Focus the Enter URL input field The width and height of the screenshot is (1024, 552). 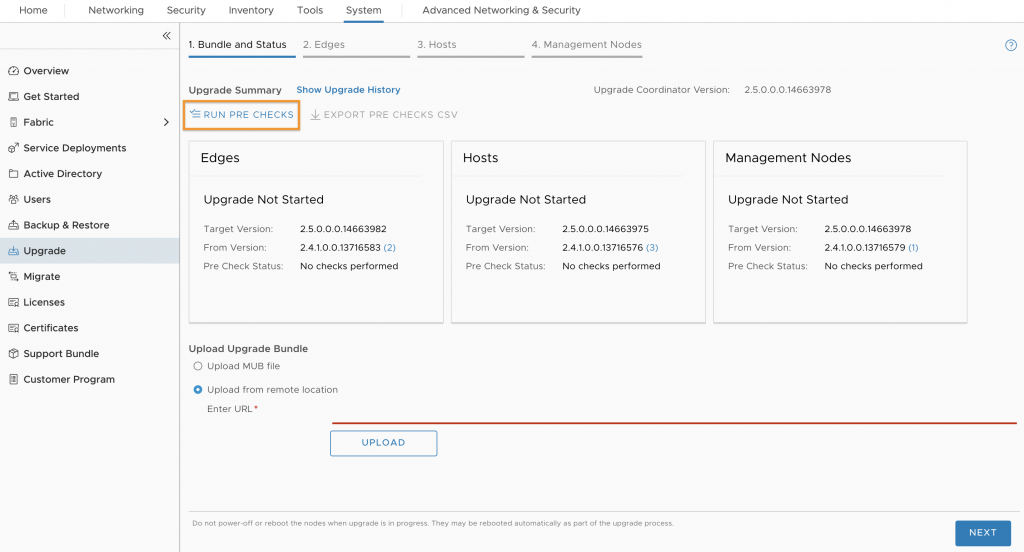[674, 414]
